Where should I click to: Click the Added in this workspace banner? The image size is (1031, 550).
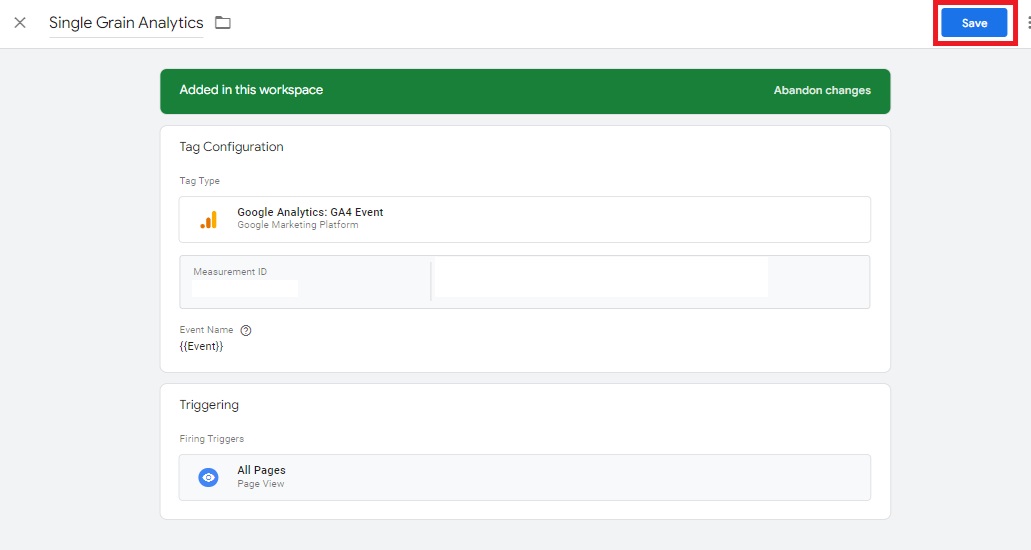[x=251, y=90]
